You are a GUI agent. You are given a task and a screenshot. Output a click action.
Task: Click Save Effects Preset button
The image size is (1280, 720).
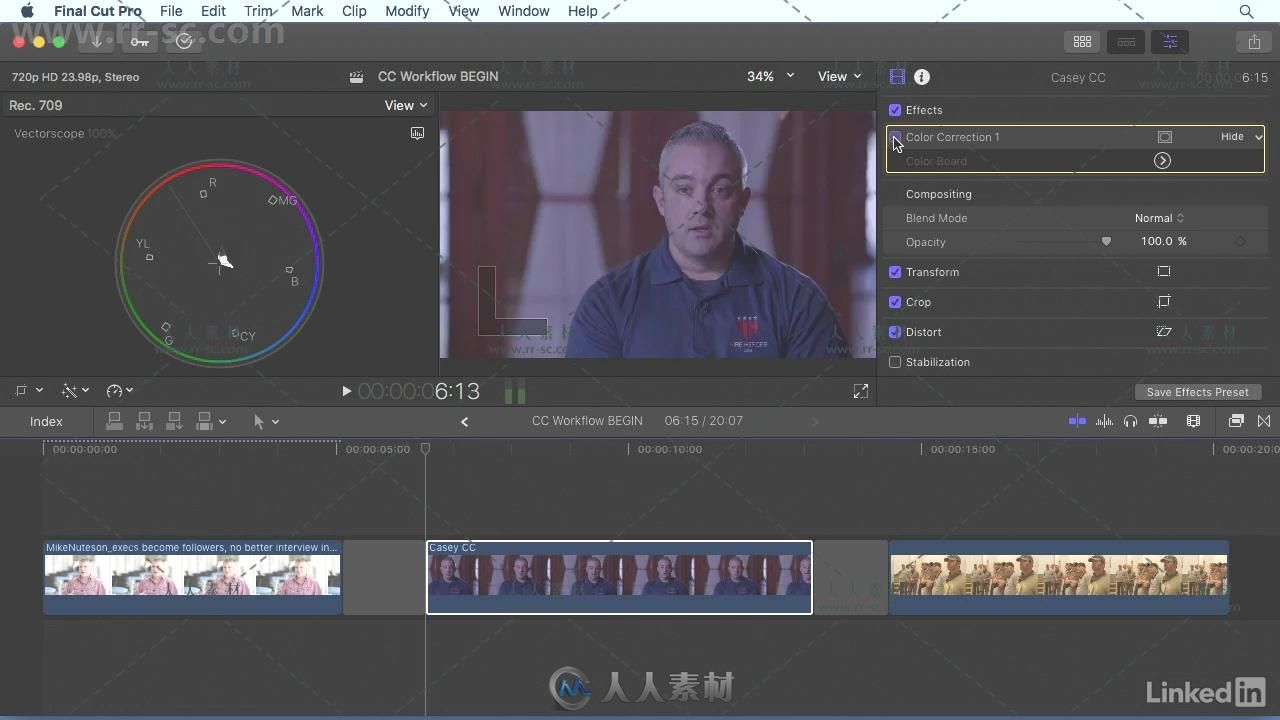pos(1197,392)
